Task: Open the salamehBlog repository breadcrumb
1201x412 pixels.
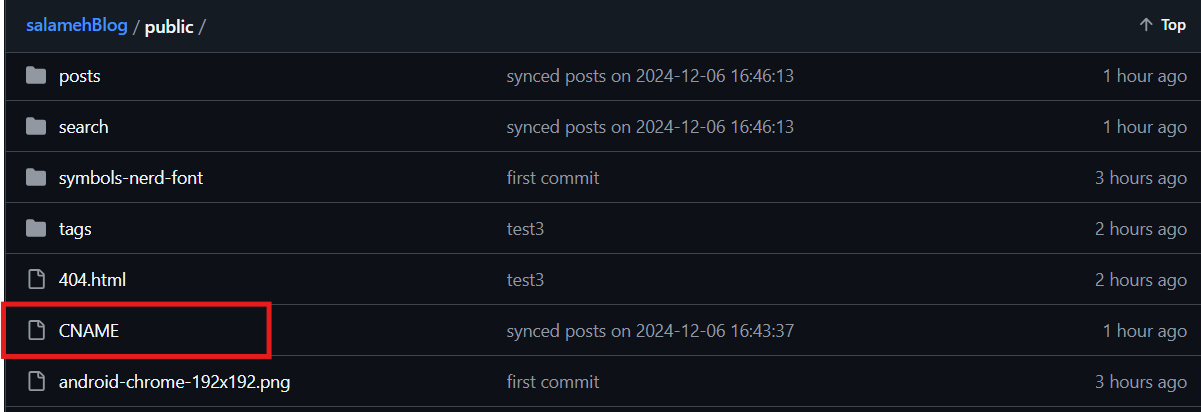Action: click(77, 26)
